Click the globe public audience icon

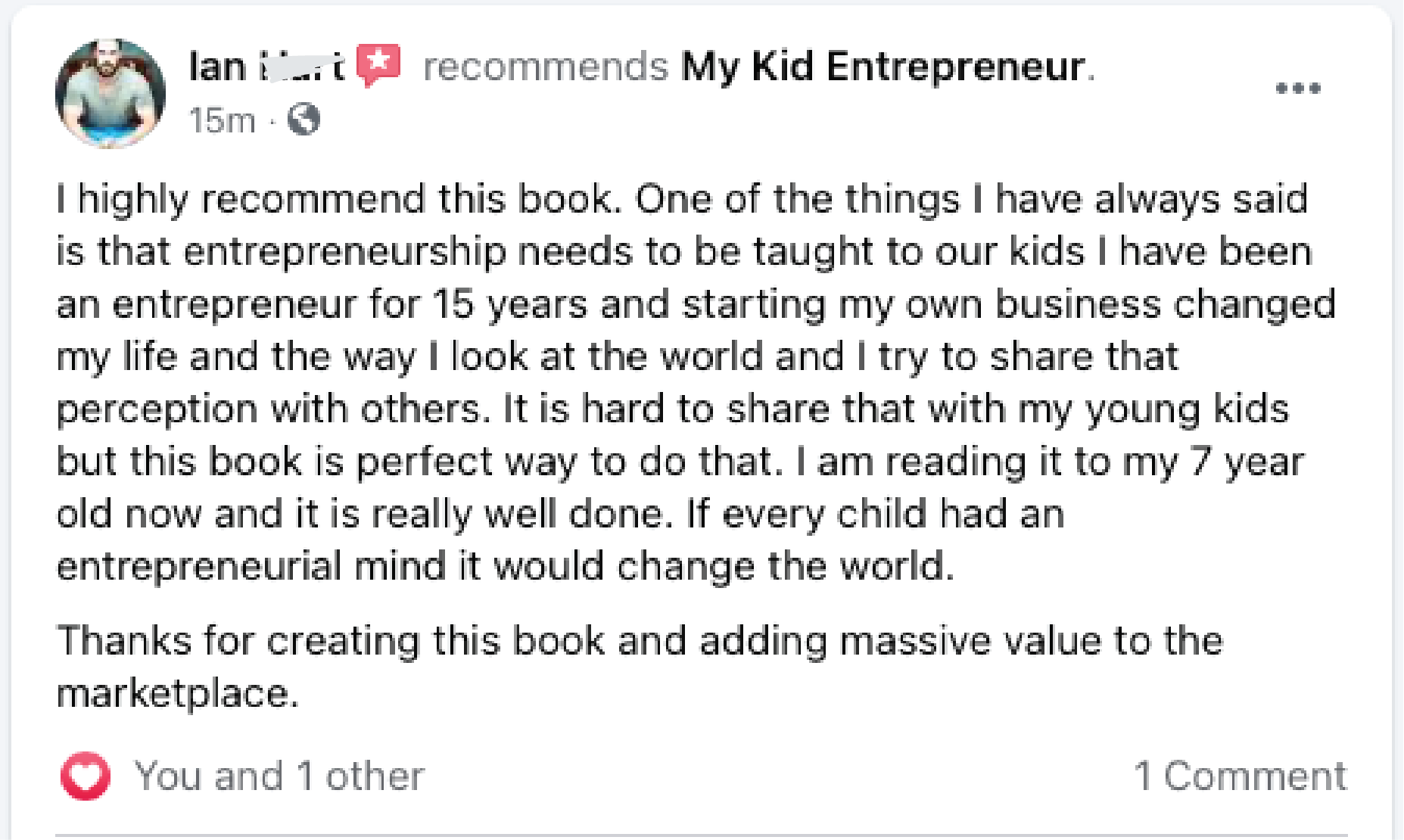pyautogui.click(x=304, y=120)
